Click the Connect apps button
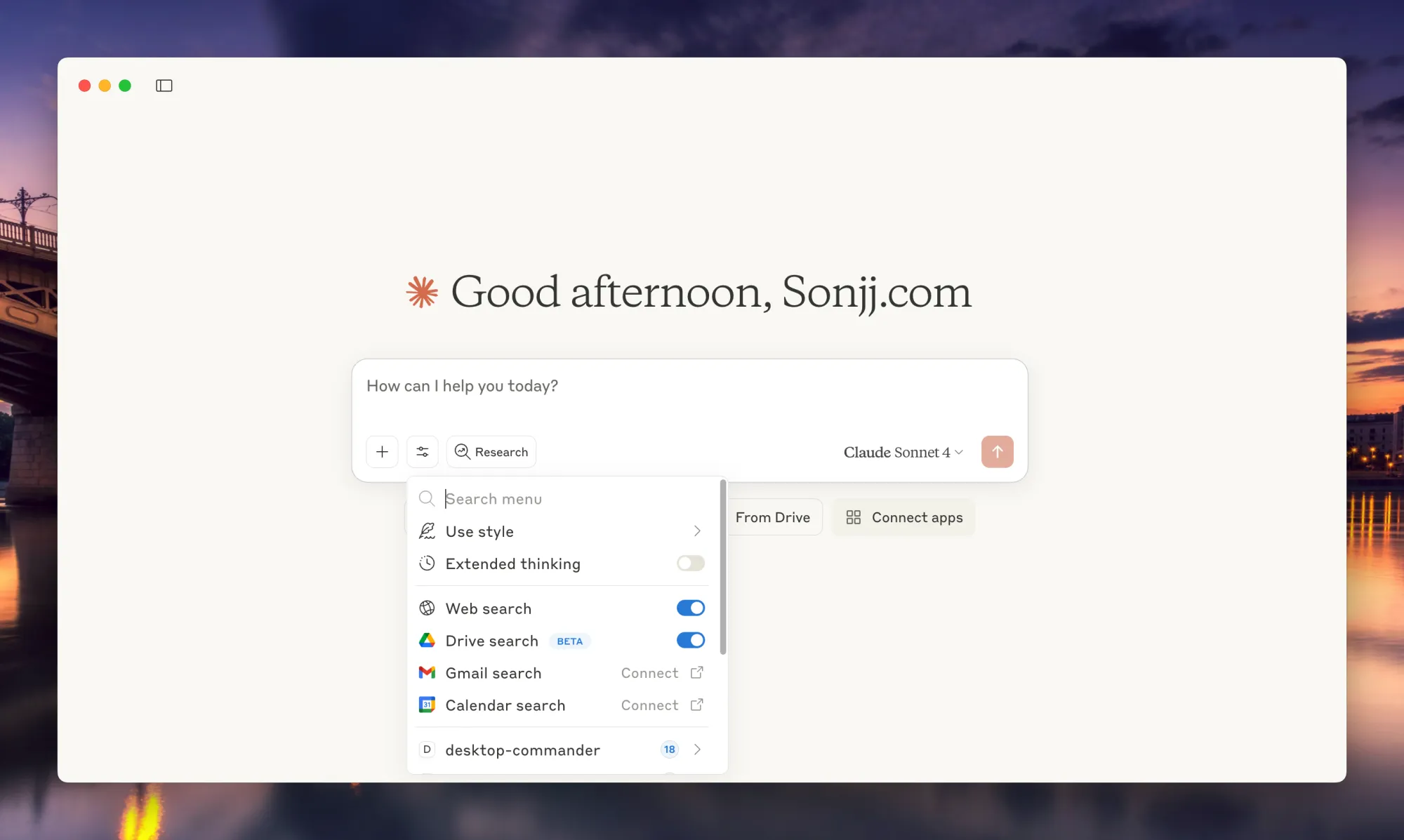 click(x=903, y=517)
